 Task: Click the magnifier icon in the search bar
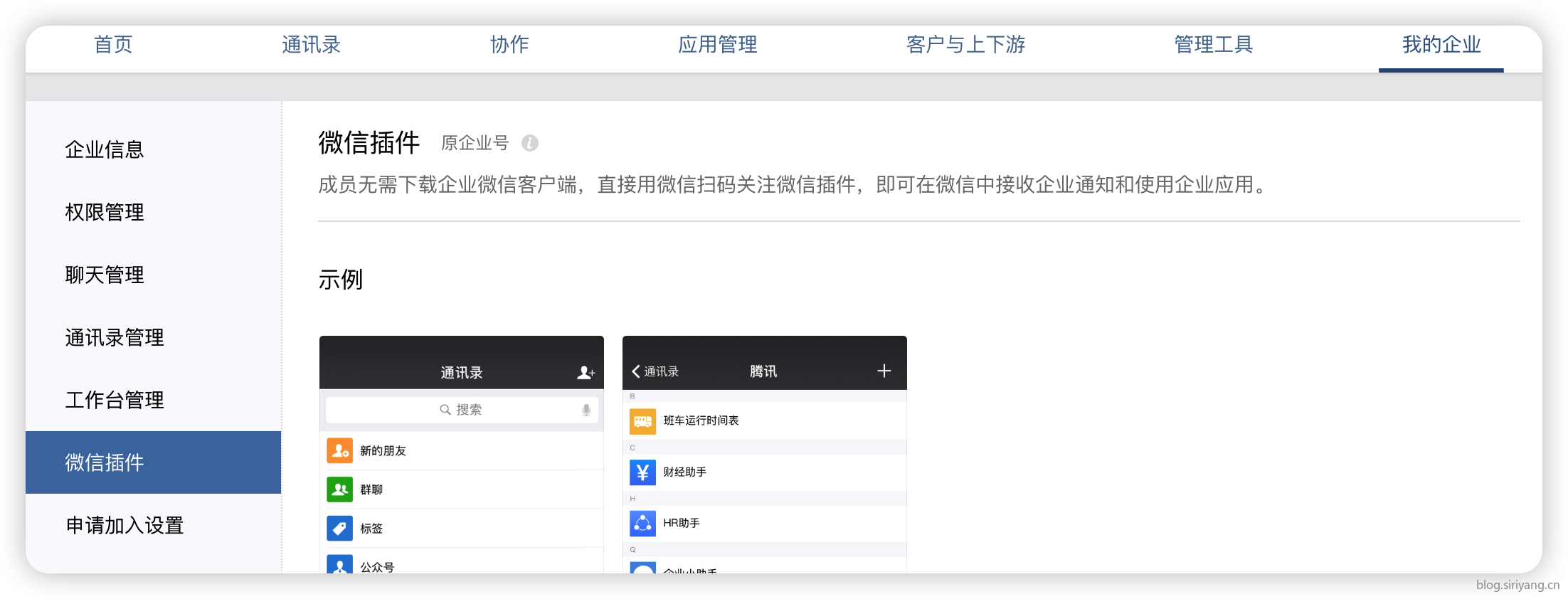pyautogui.click(x=445, y=410)
